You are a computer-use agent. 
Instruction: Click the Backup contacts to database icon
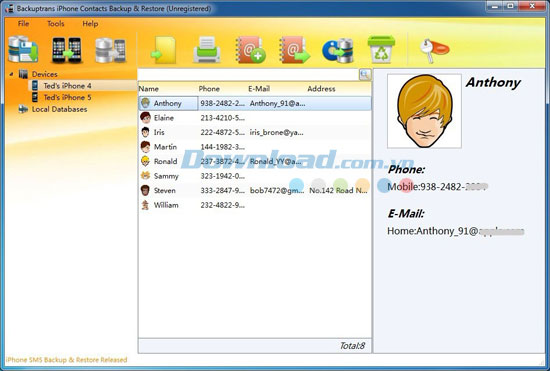tap(23, 49)
